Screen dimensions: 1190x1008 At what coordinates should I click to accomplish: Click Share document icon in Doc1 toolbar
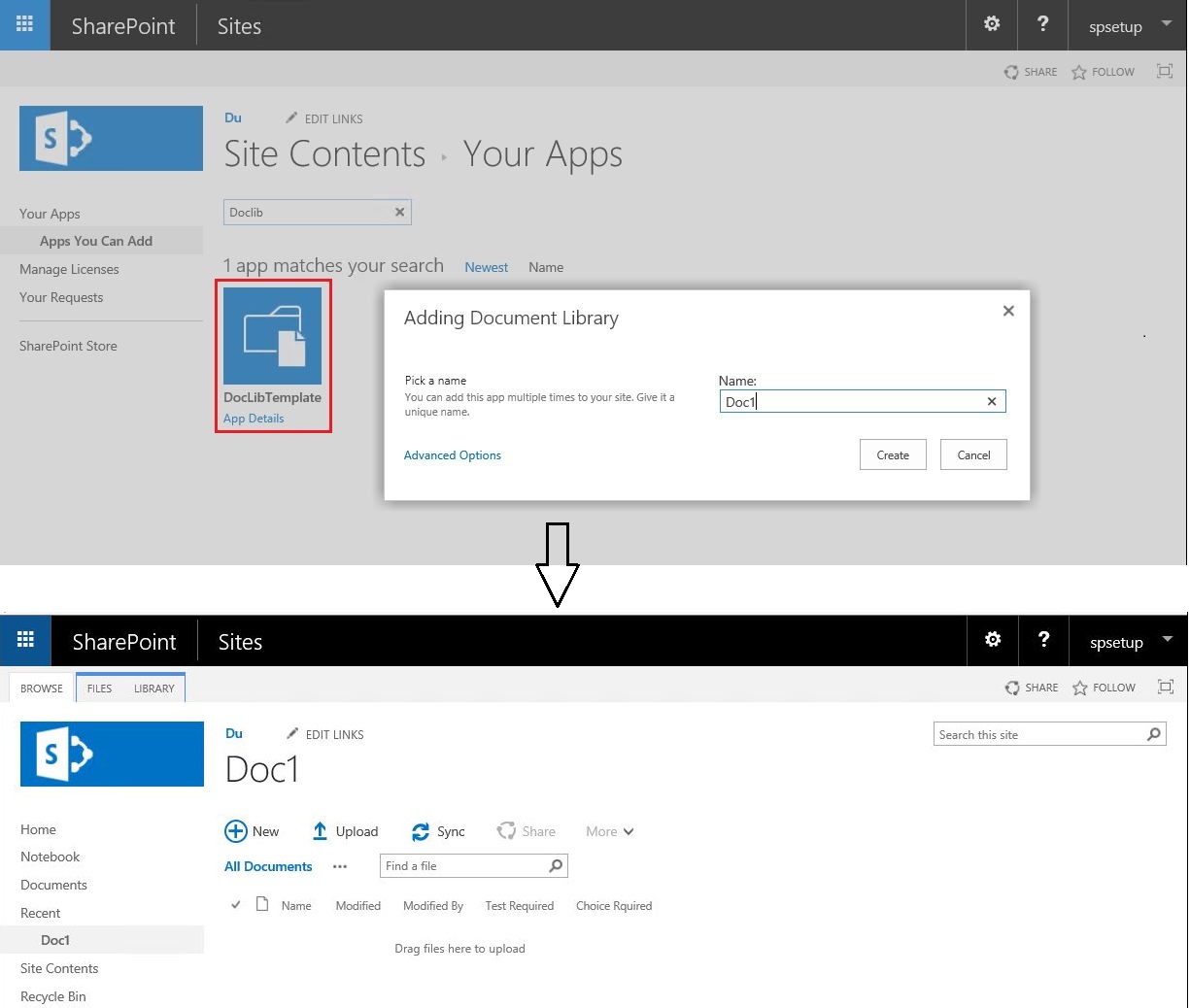click(506, 831)
